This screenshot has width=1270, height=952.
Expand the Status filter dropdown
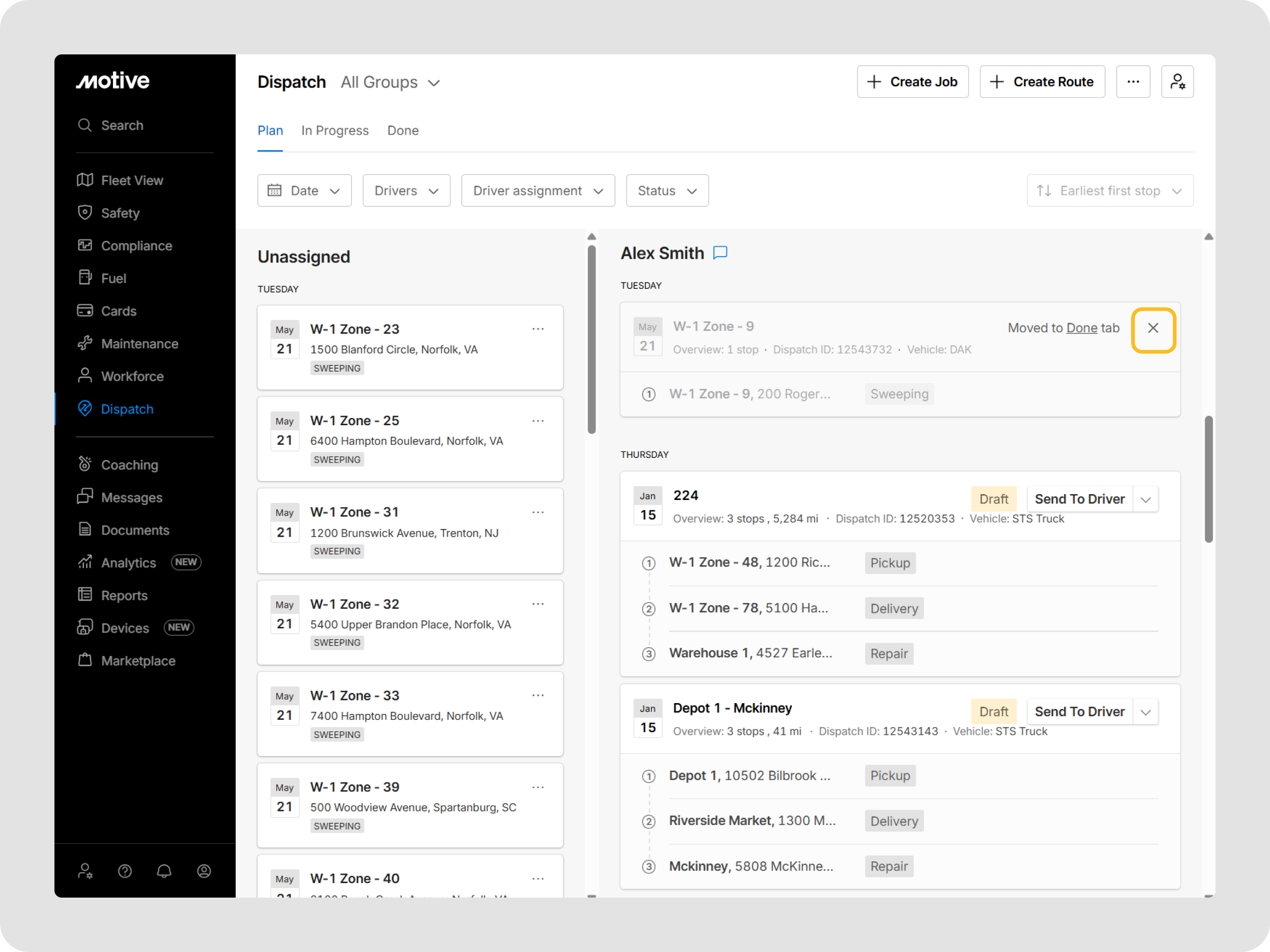tap(667, 190)
